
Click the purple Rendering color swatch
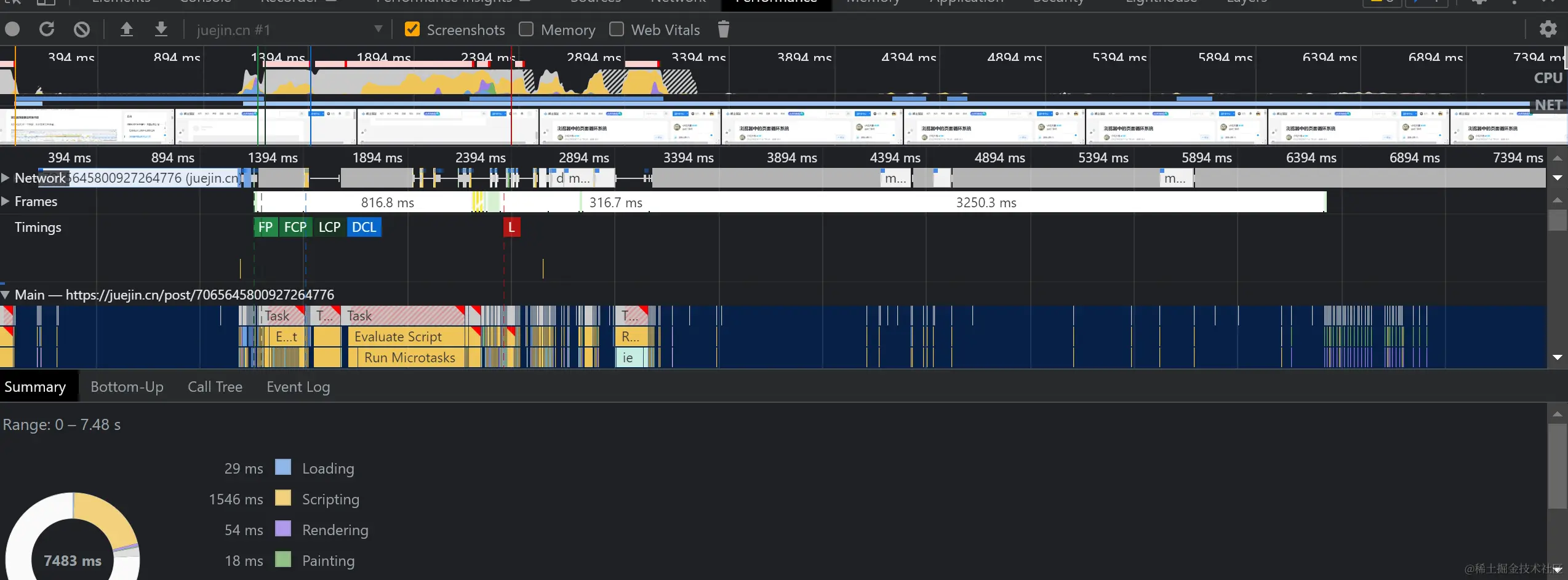[x=283, y=529]
